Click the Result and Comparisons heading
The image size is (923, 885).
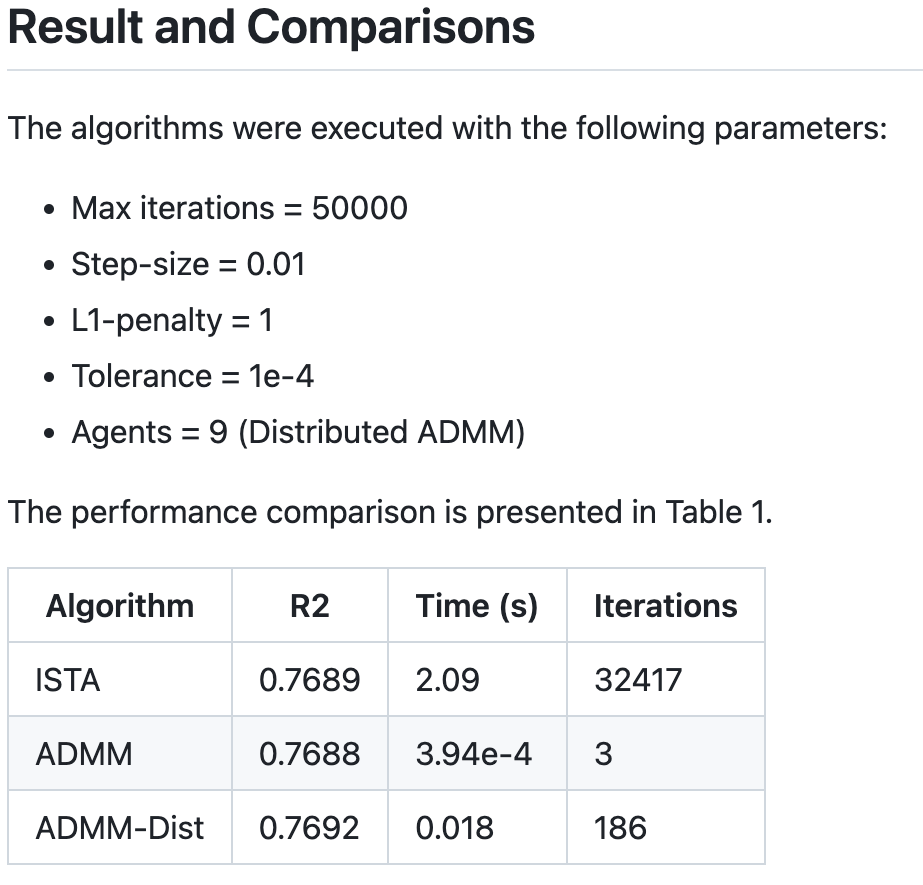coord(271,27)
